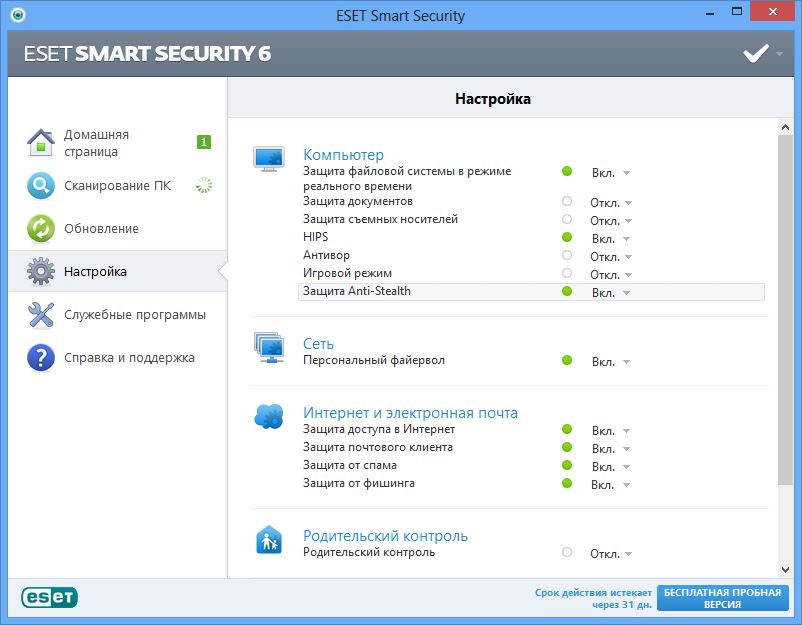Open the Сеть settings link

point(318,344)
